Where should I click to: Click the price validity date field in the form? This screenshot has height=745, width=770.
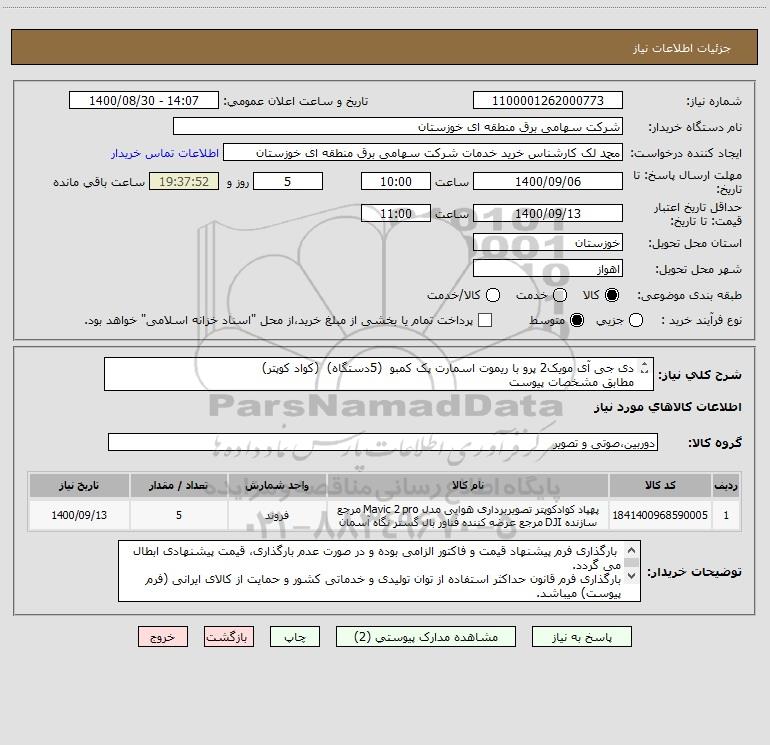pos(548,213)
